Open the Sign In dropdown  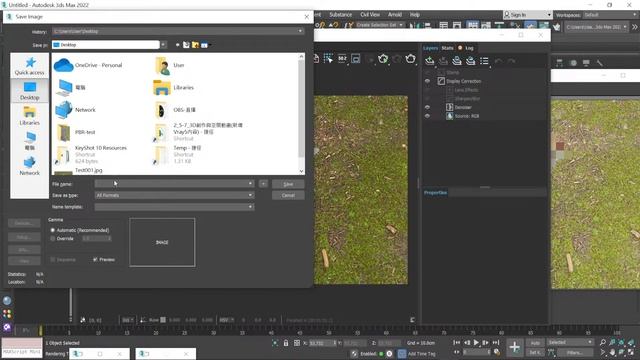click(549, 15)
